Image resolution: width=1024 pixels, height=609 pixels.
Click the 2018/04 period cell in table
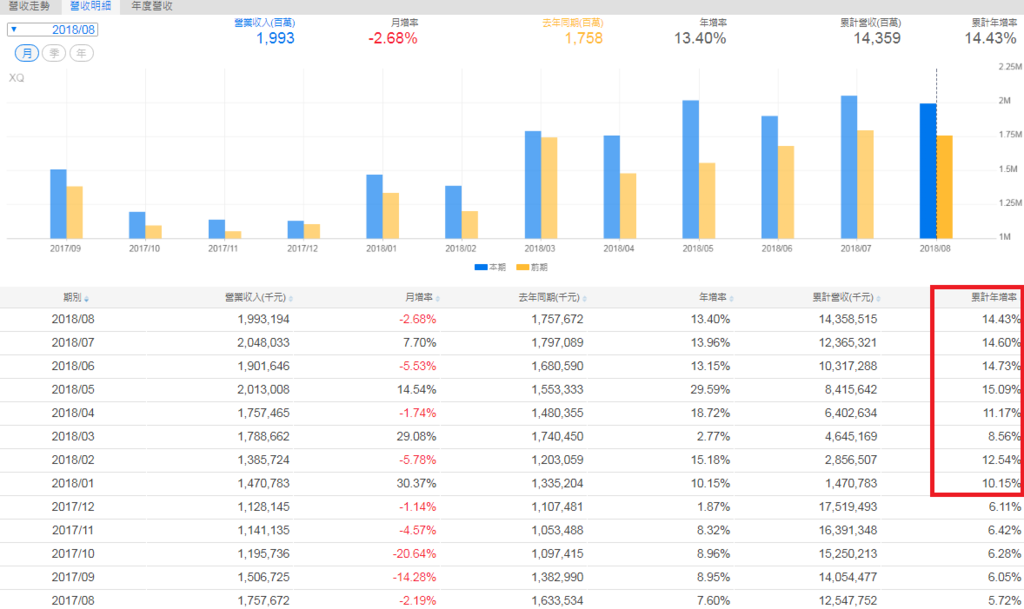tap(73, 413)
